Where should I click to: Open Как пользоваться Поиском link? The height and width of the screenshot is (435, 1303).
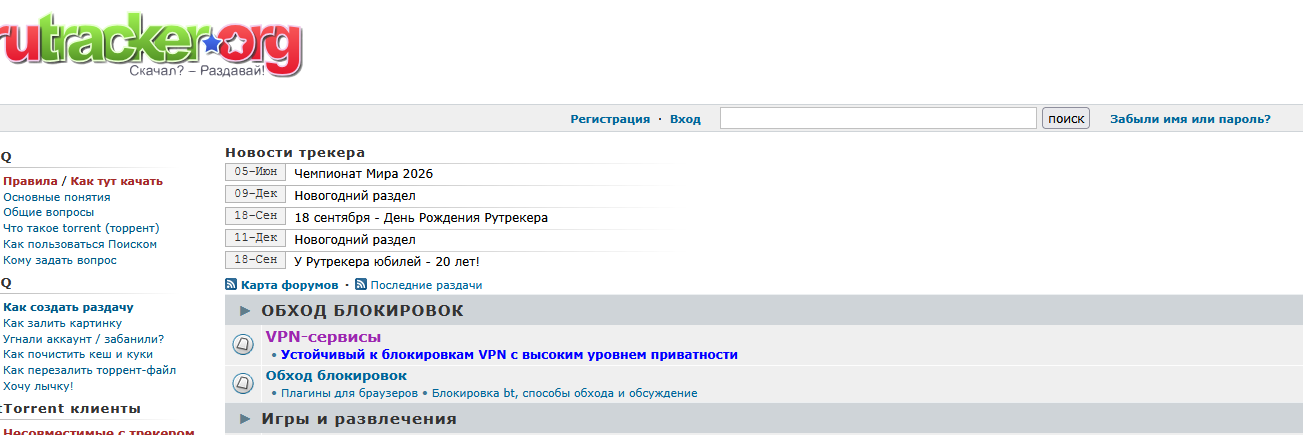click(x=80, y=244)
